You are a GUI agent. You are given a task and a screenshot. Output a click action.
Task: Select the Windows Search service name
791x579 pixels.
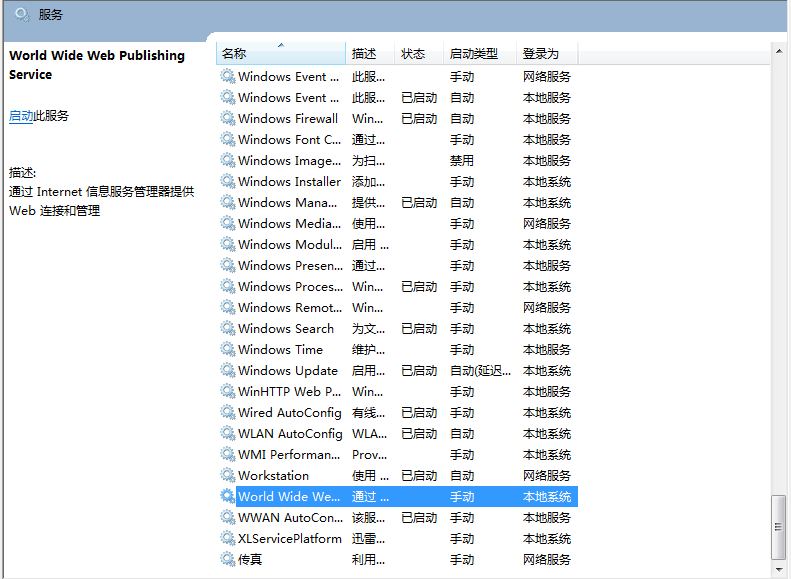click(x=286, y=328)
